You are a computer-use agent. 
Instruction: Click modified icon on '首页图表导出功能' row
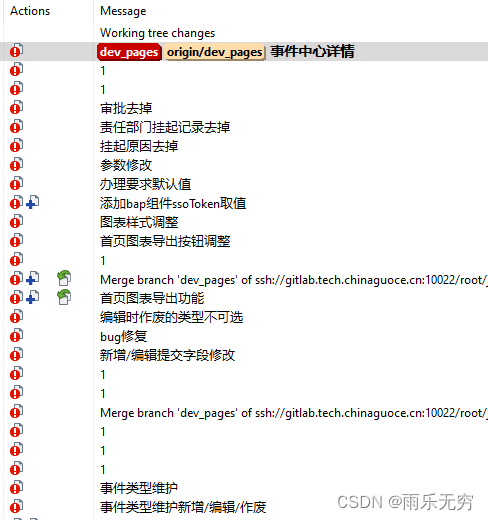pyautogui.click(x=16, y=298)
